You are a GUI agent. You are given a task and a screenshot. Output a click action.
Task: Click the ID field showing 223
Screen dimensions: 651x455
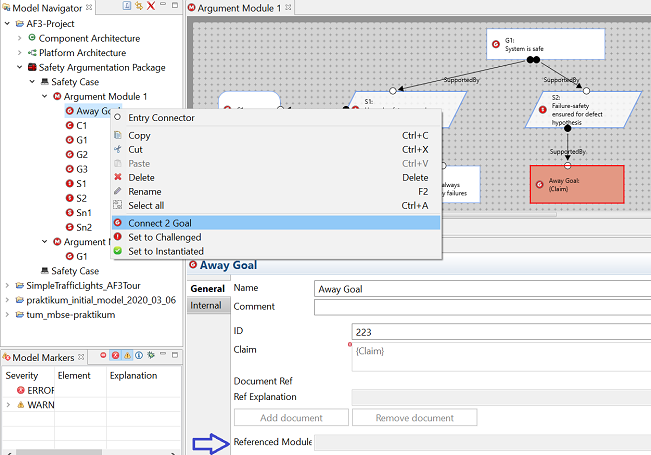501,332
